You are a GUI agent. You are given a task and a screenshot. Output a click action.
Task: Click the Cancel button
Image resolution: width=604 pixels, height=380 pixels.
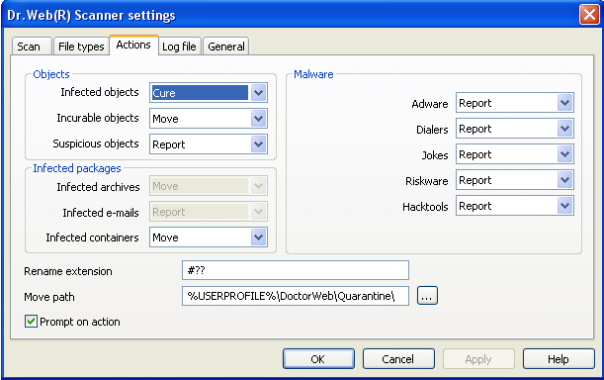(399, 359)
